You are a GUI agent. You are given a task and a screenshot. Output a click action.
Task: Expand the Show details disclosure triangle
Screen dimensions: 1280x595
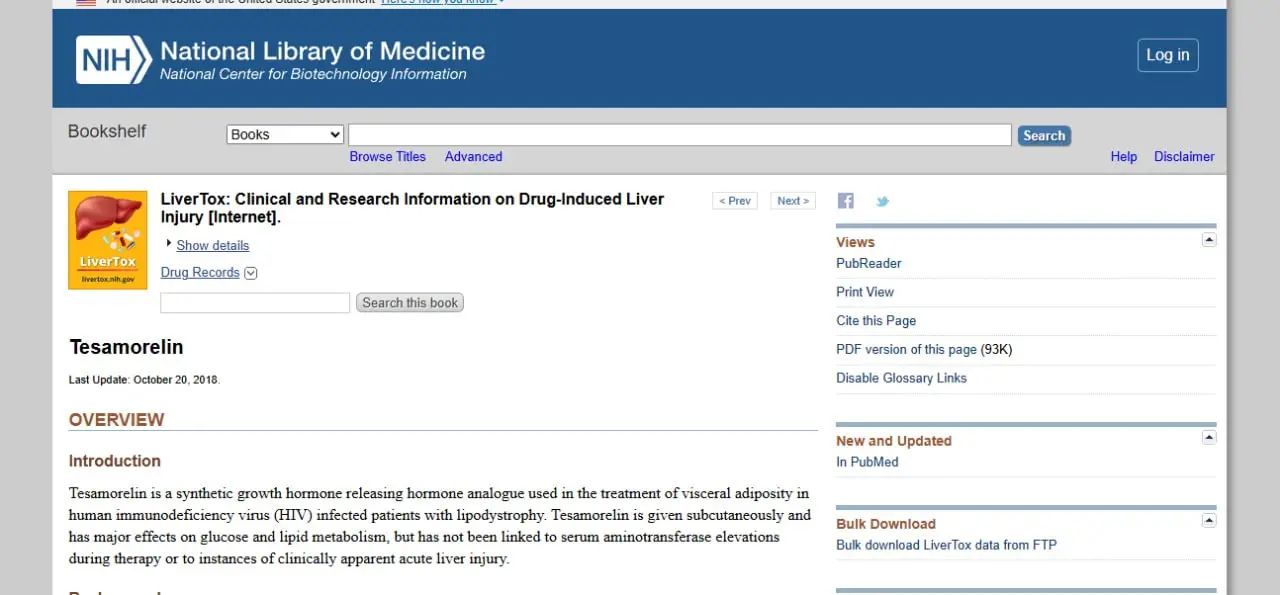tap(169, 243)
